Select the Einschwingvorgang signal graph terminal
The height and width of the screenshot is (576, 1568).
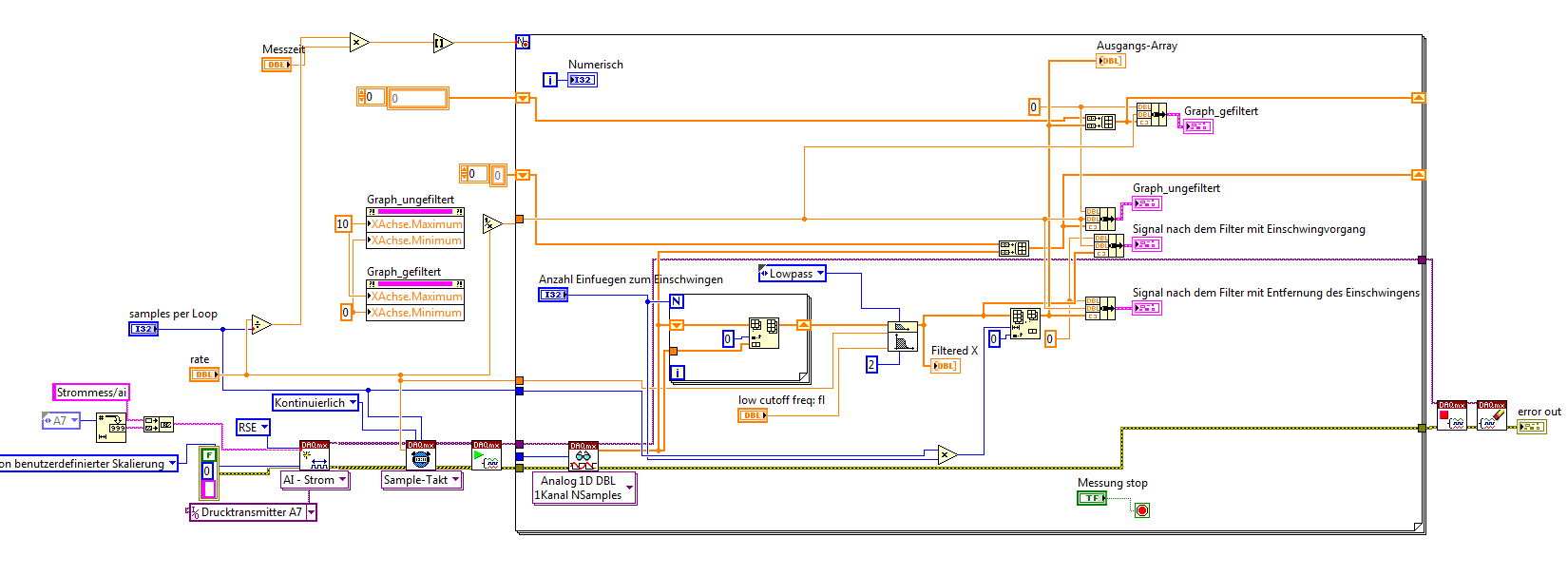pos(1147,244)
